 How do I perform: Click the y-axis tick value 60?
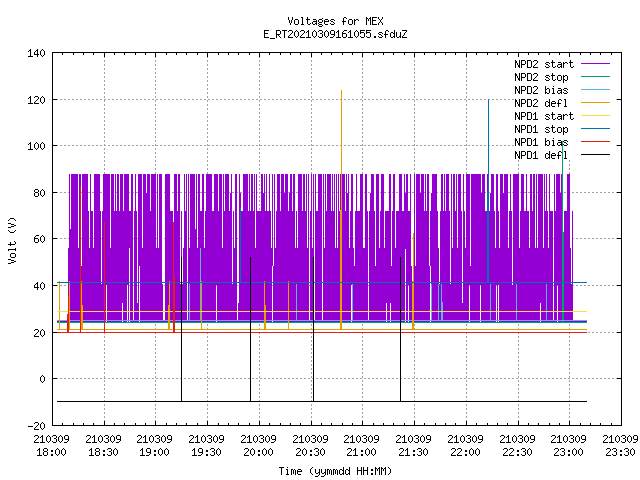[x=39, y=239]
